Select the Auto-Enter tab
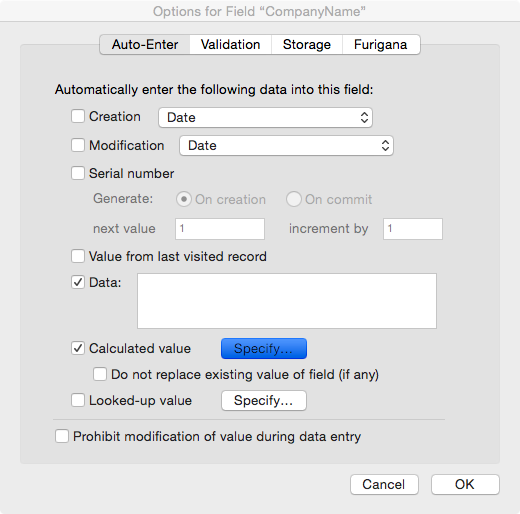Image resolution: width=520 pixels, height=514 pixels. click(145, 44)
